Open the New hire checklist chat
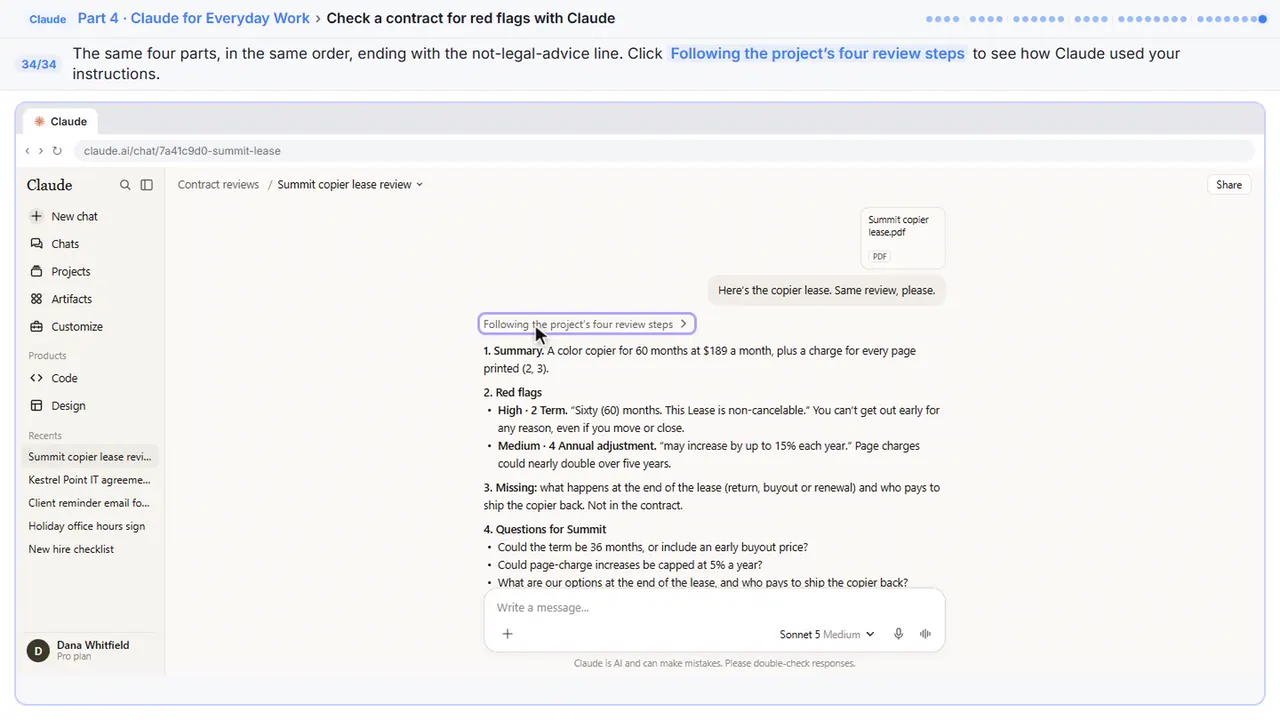Viewport: 1280px width, 720px height. (90, 549)
